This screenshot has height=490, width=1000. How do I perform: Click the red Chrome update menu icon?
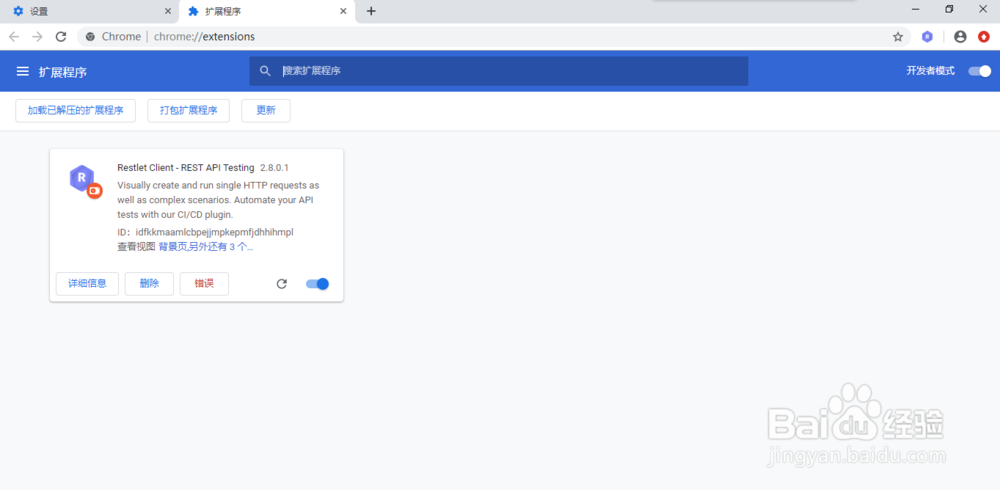pyautogui.click(x=984, y=37)
